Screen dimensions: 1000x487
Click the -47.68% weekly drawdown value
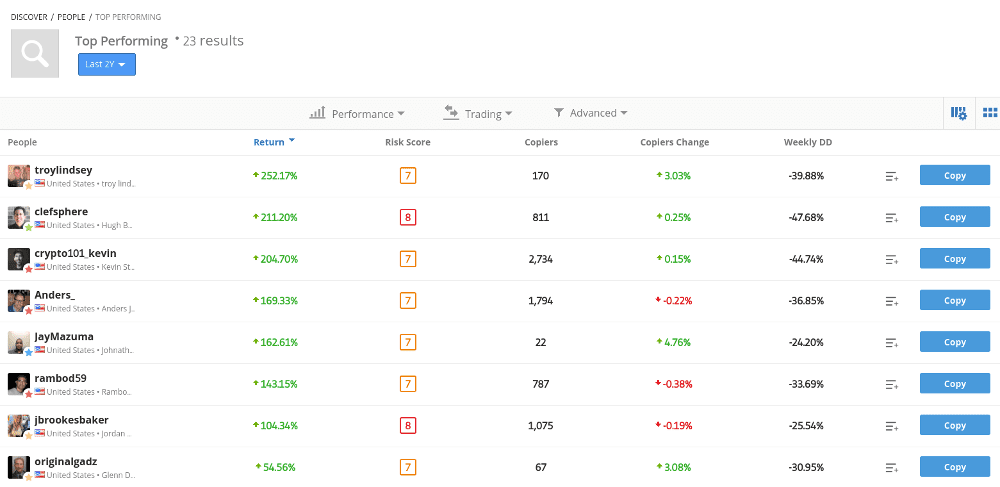coord(806,217)
